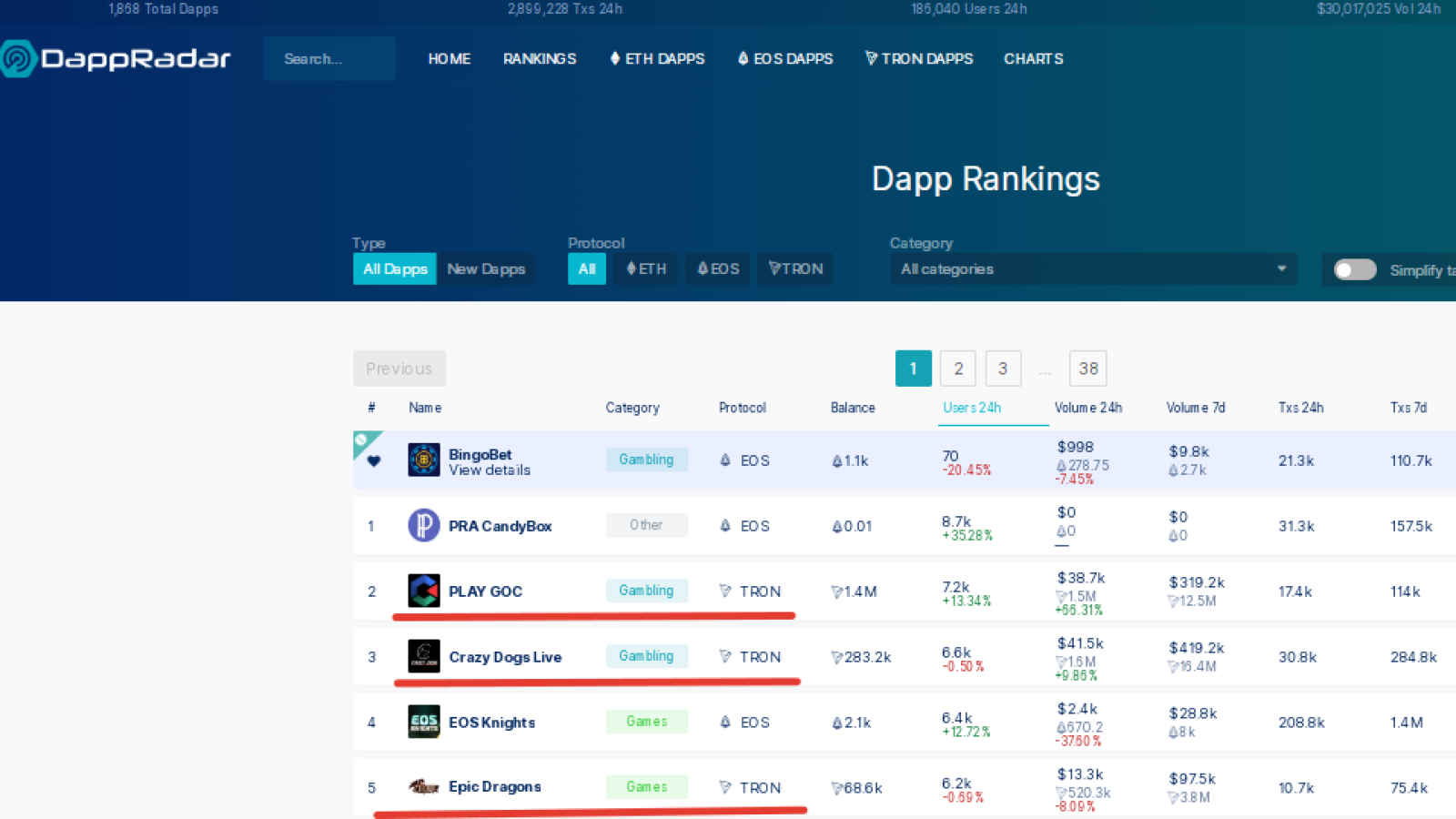Click the TRON protocol icon in PLAY GOC row
The height and width of the screenshot is (819, 1456).
[725, 591]
